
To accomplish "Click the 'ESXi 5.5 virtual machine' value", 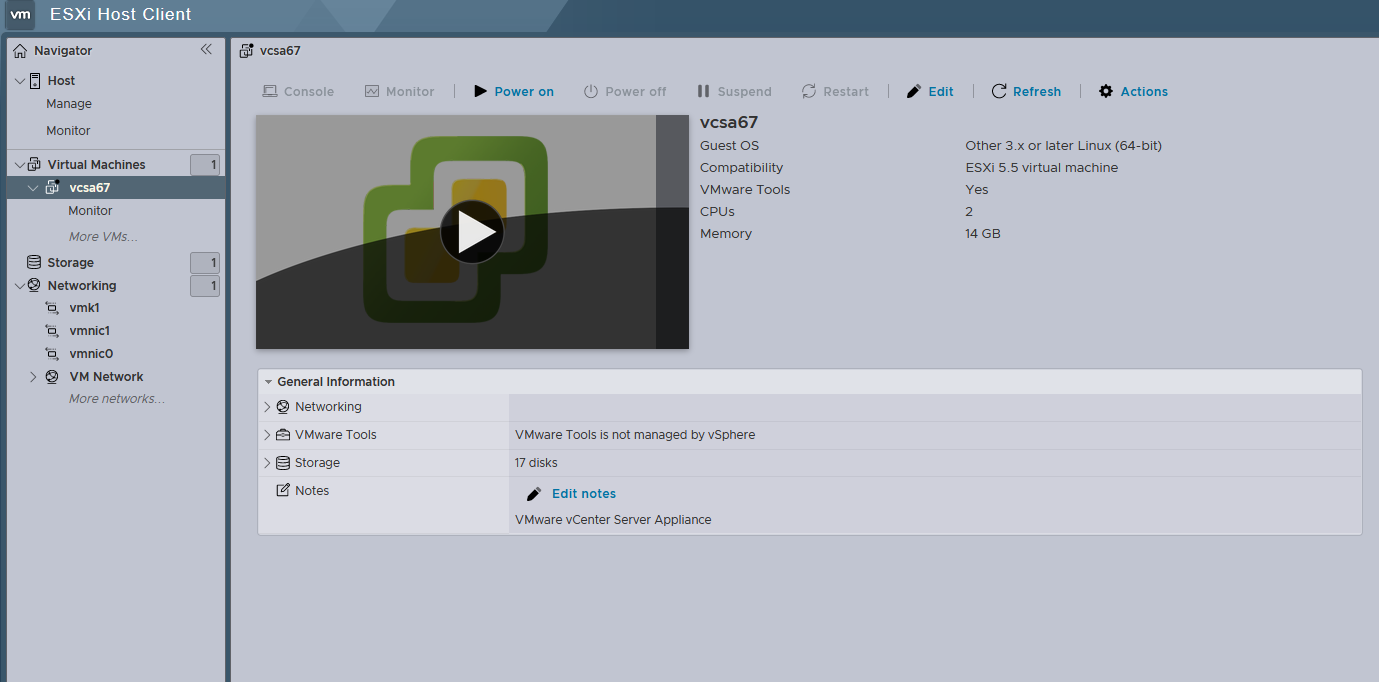I will tap(1041, 168).
